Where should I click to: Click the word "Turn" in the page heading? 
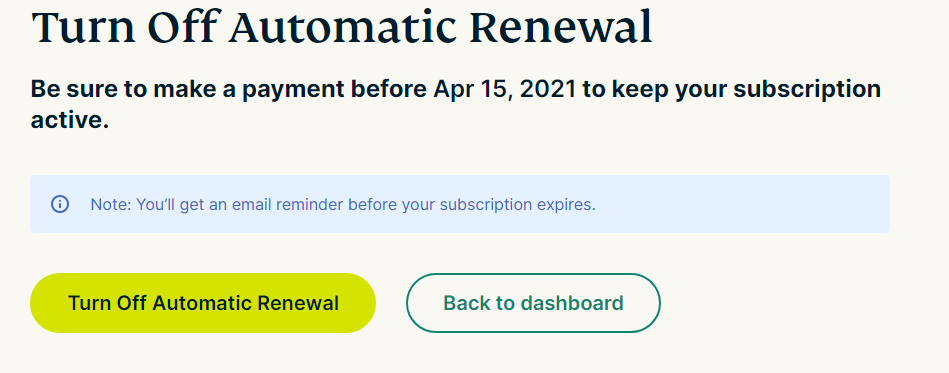point(84,27)
